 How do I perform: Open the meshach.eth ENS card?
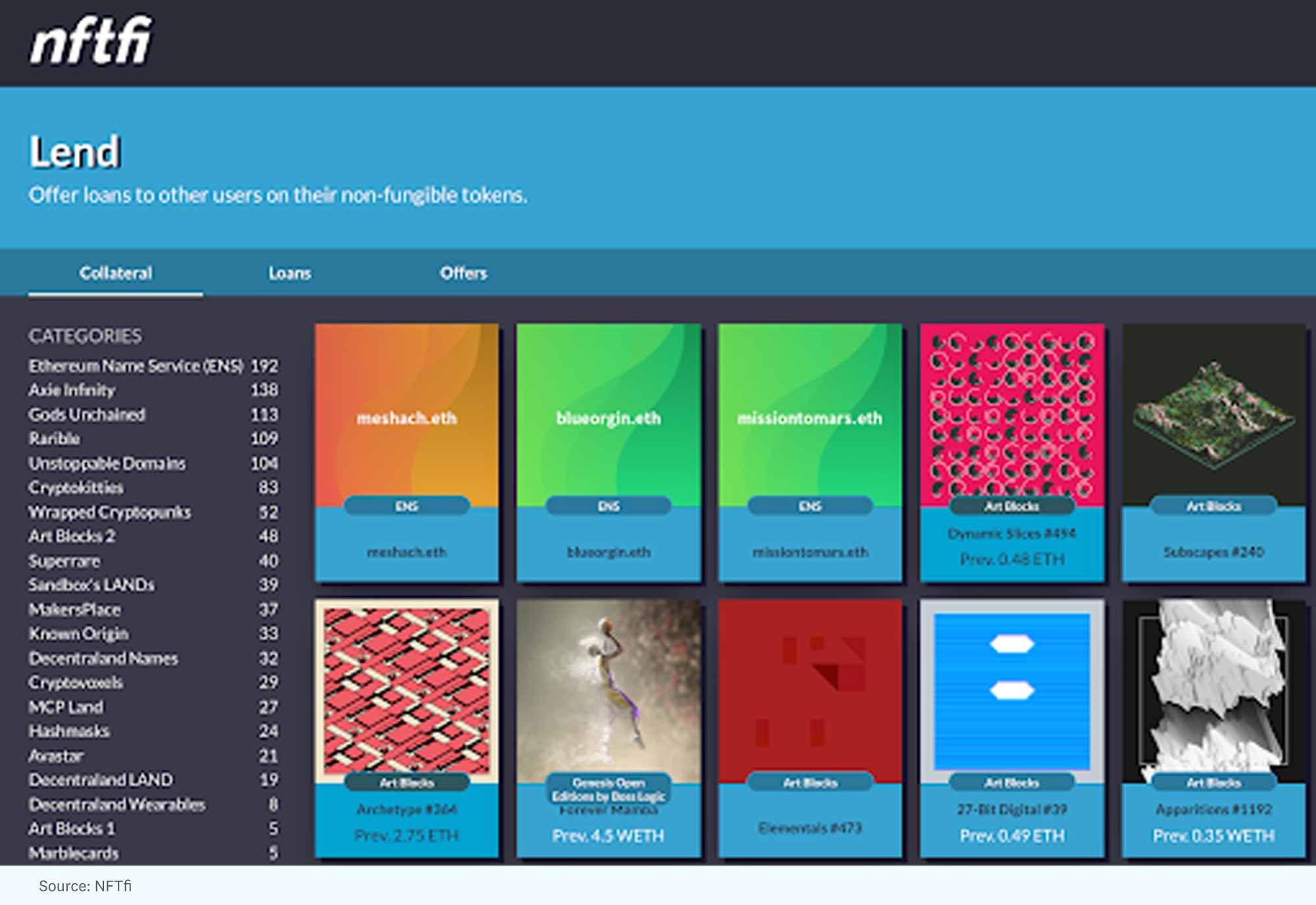pyautogui.click(x=407, y=452)
